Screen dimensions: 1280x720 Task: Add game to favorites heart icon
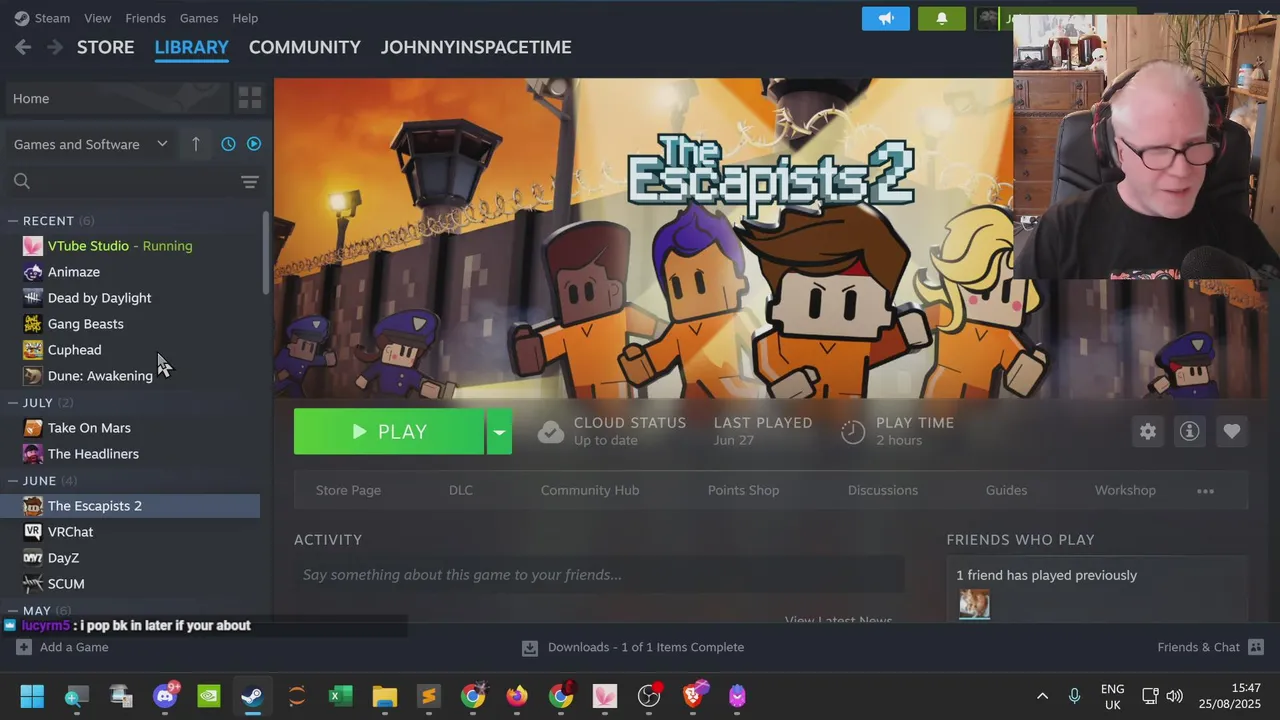(x=1232, y=431)
